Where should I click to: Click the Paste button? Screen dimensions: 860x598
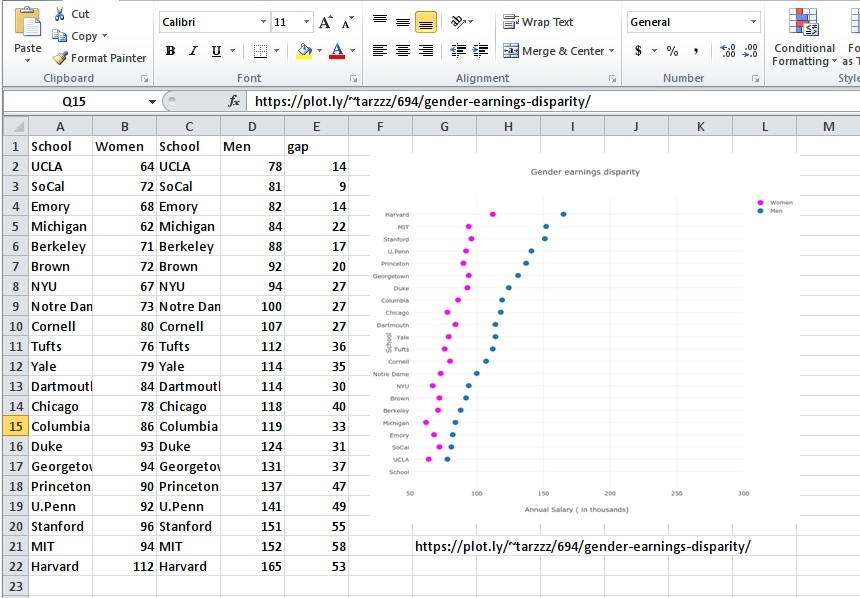point(27,36)
